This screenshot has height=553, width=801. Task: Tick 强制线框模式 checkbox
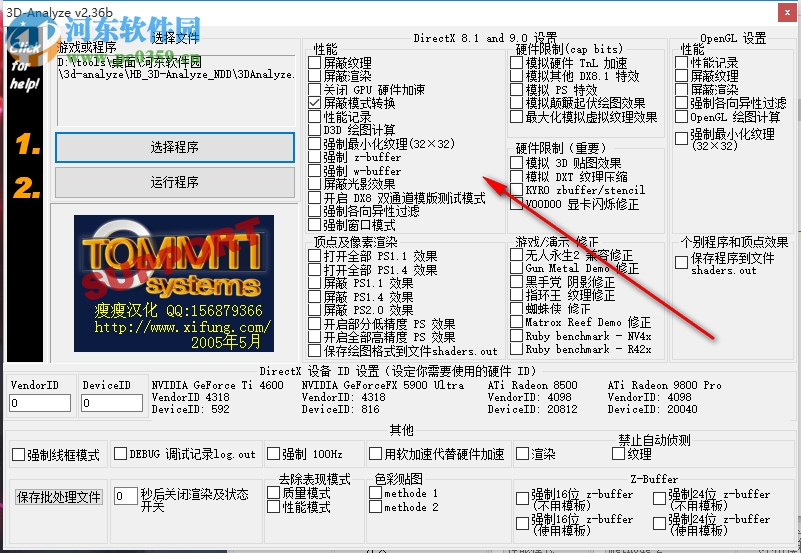click(18, 454)
